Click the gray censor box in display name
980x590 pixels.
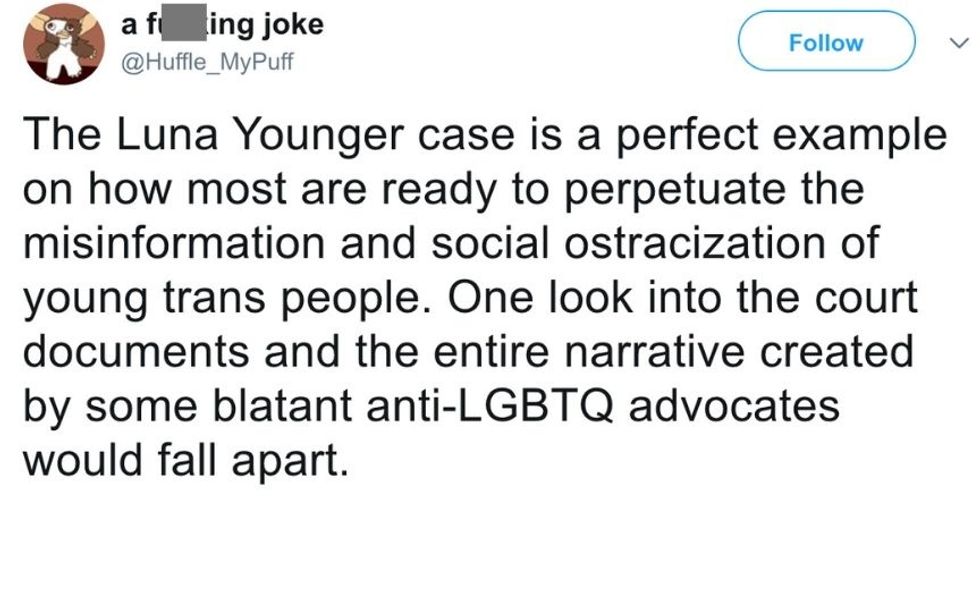(x=184, y=23)
